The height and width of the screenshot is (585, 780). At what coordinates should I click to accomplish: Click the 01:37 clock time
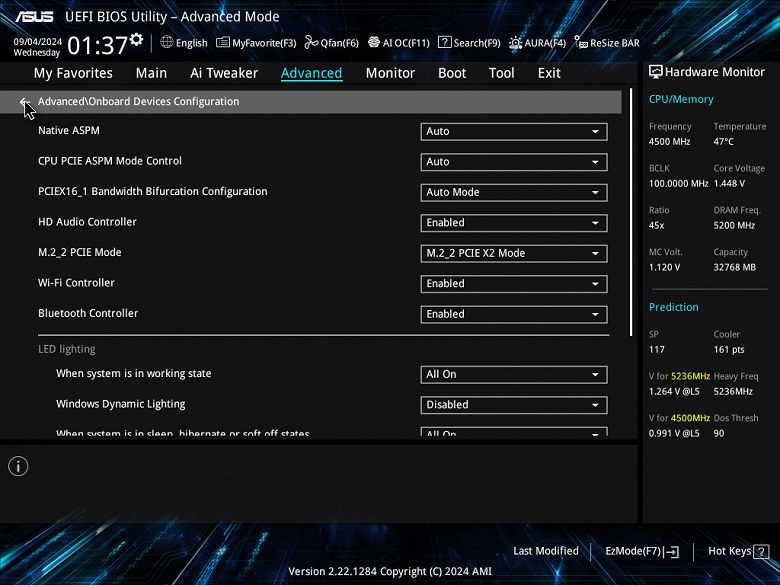point(98,45)
